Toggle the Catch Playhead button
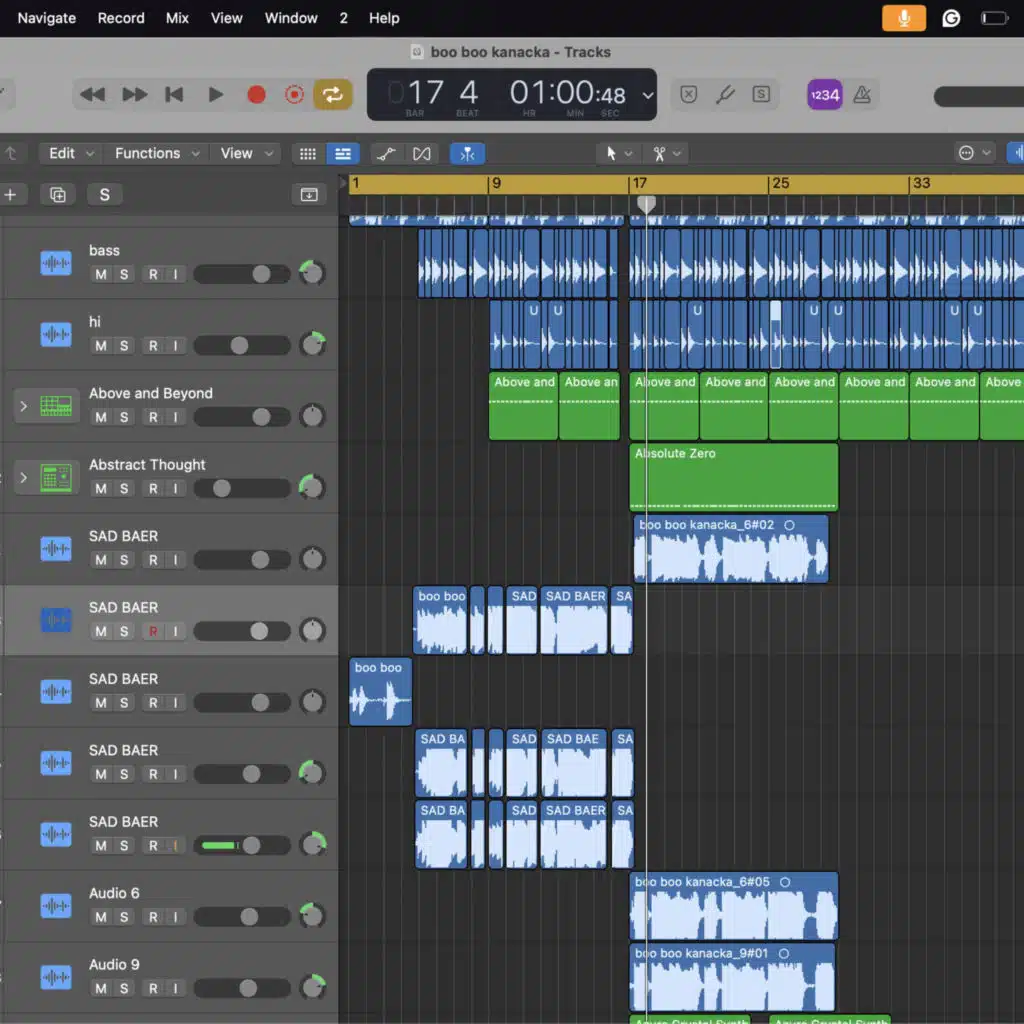Screen dimensions: 1024x1024 point(467,153)
